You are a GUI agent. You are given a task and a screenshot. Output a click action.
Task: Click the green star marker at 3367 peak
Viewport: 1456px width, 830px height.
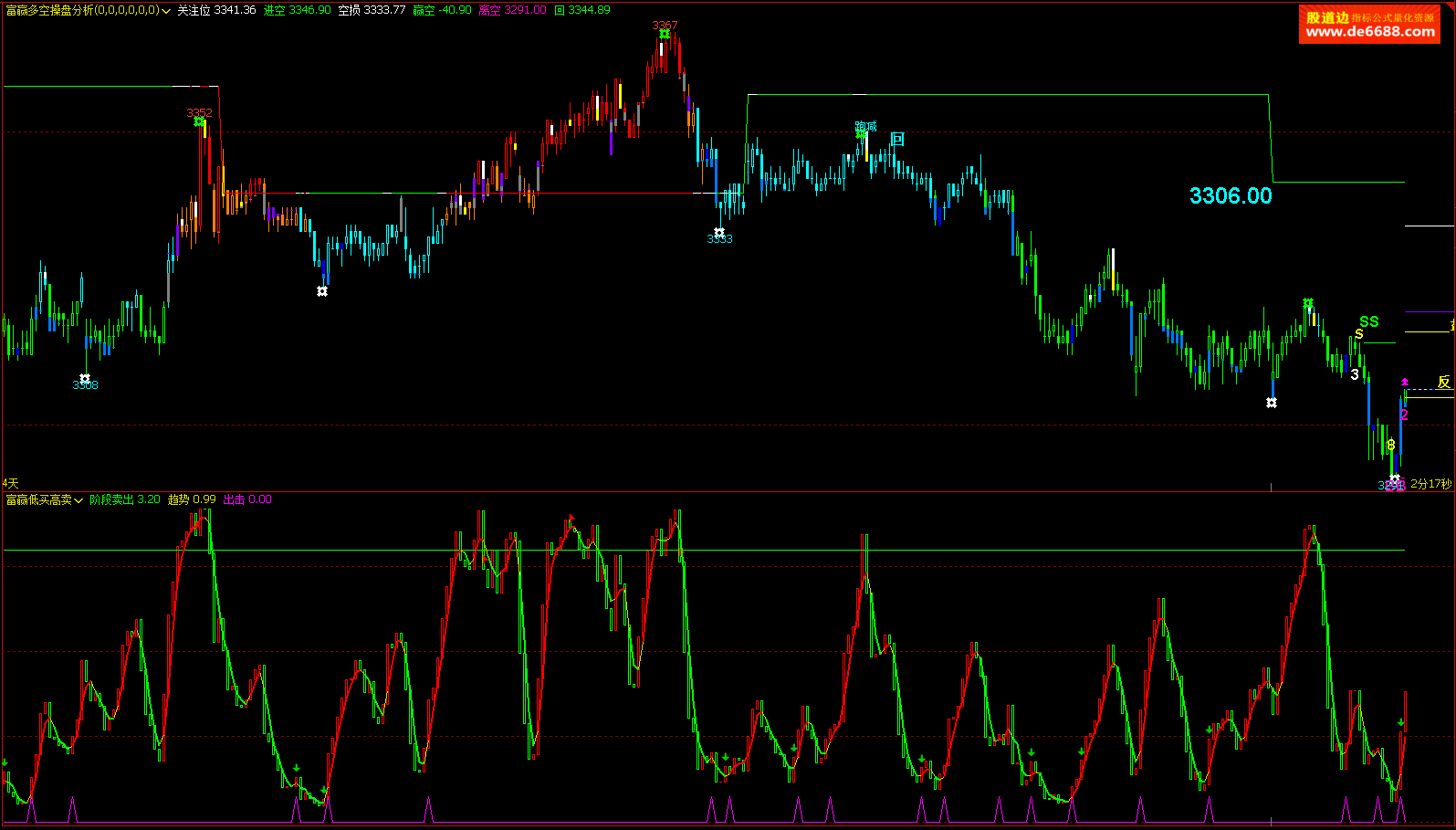(x=665, y=35)
